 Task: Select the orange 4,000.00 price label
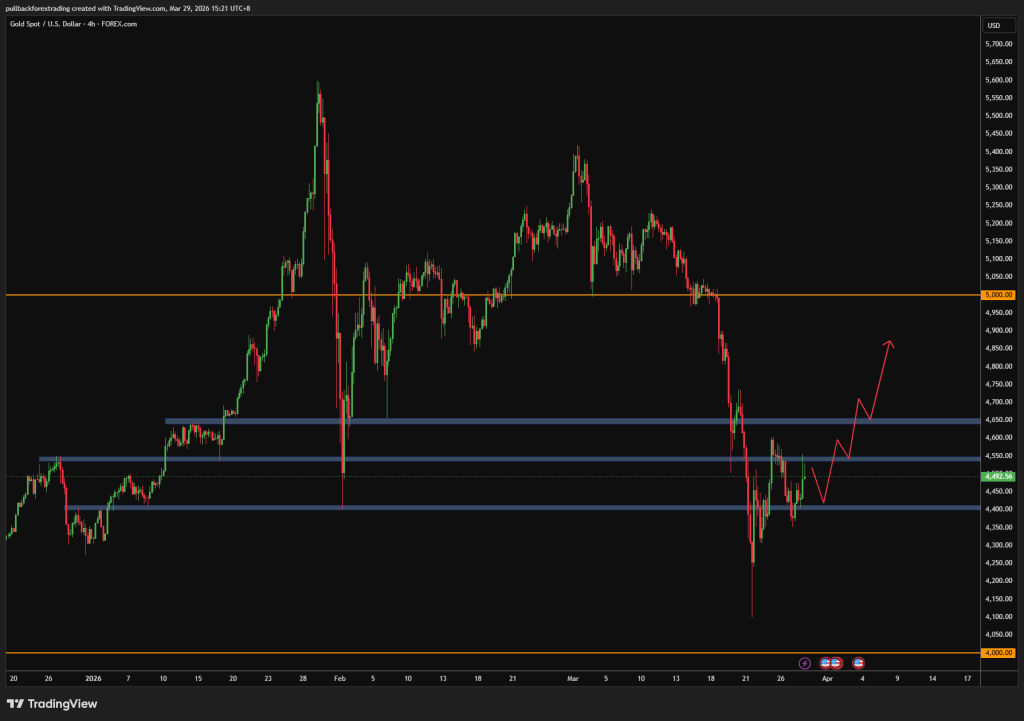click(x=998, y=653)
